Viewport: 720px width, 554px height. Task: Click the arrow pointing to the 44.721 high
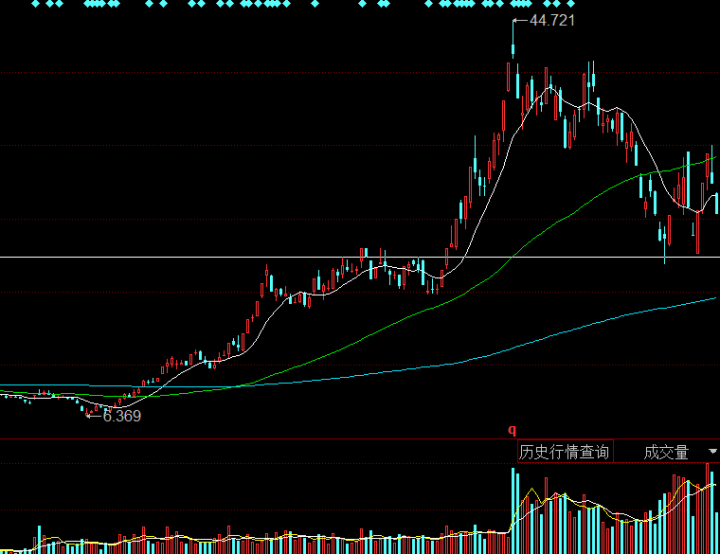519,20
